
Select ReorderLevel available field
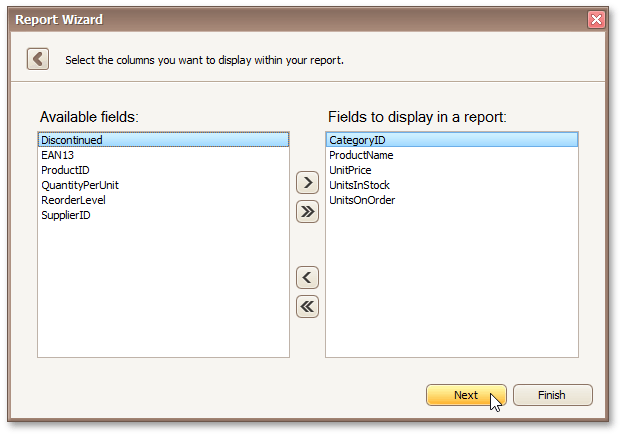(x=73, y=200)
